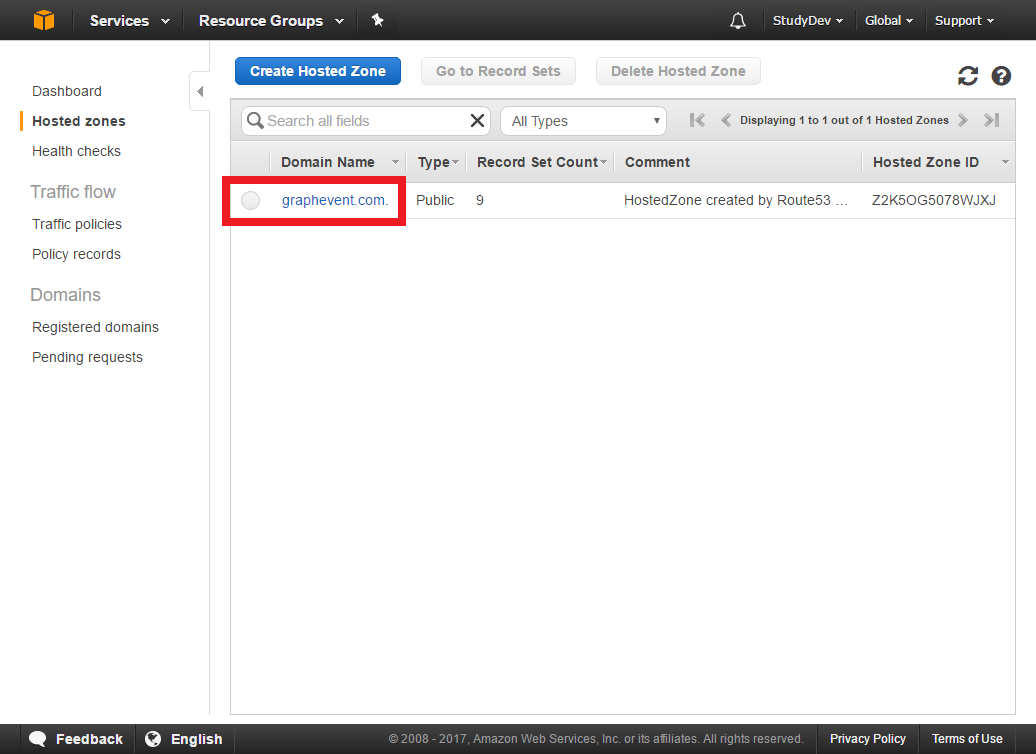Collapse the left navigation panel arrow
The image size is (1036, 754).
click(x=200, y=92)
